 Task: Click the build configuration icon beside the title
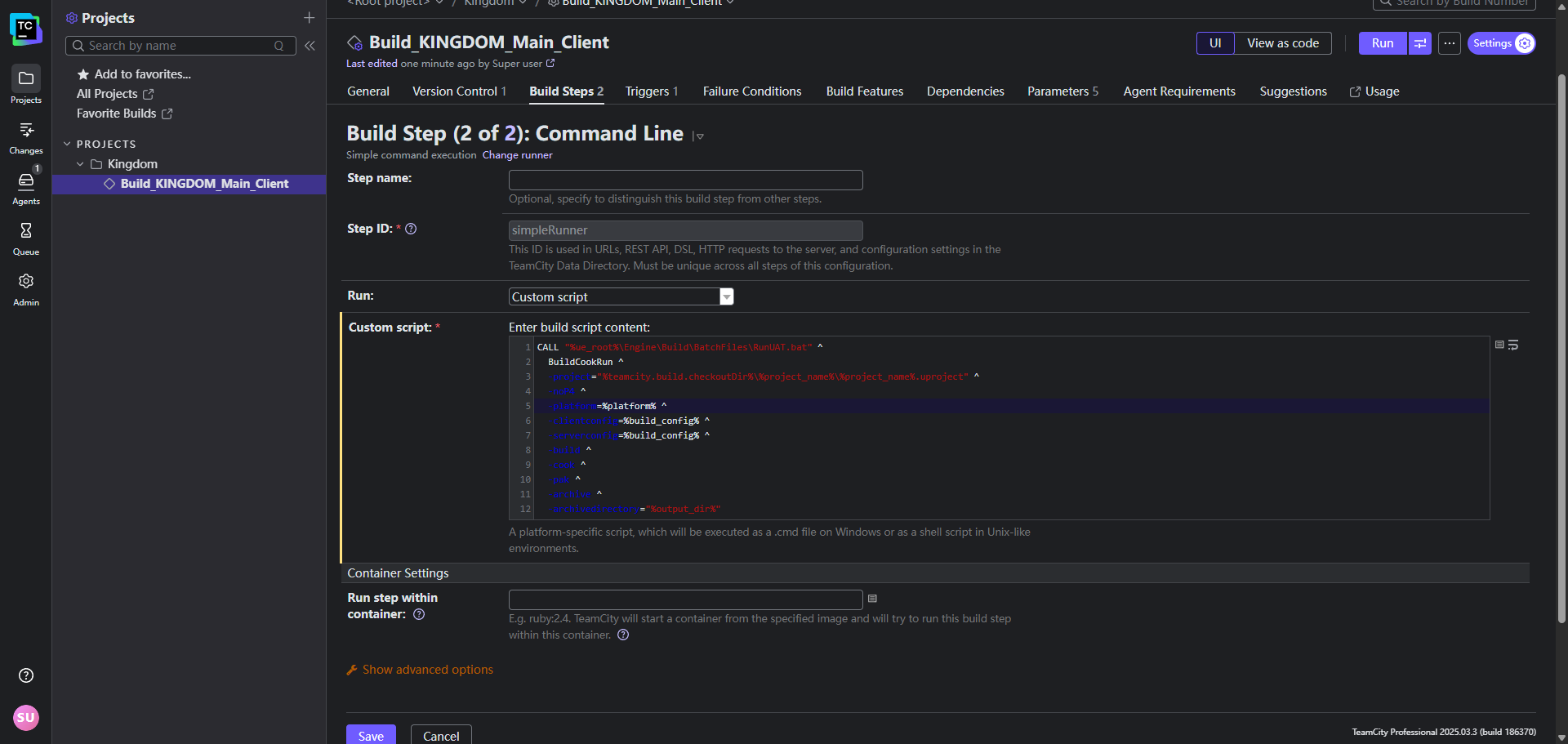[x=355, y=42]
